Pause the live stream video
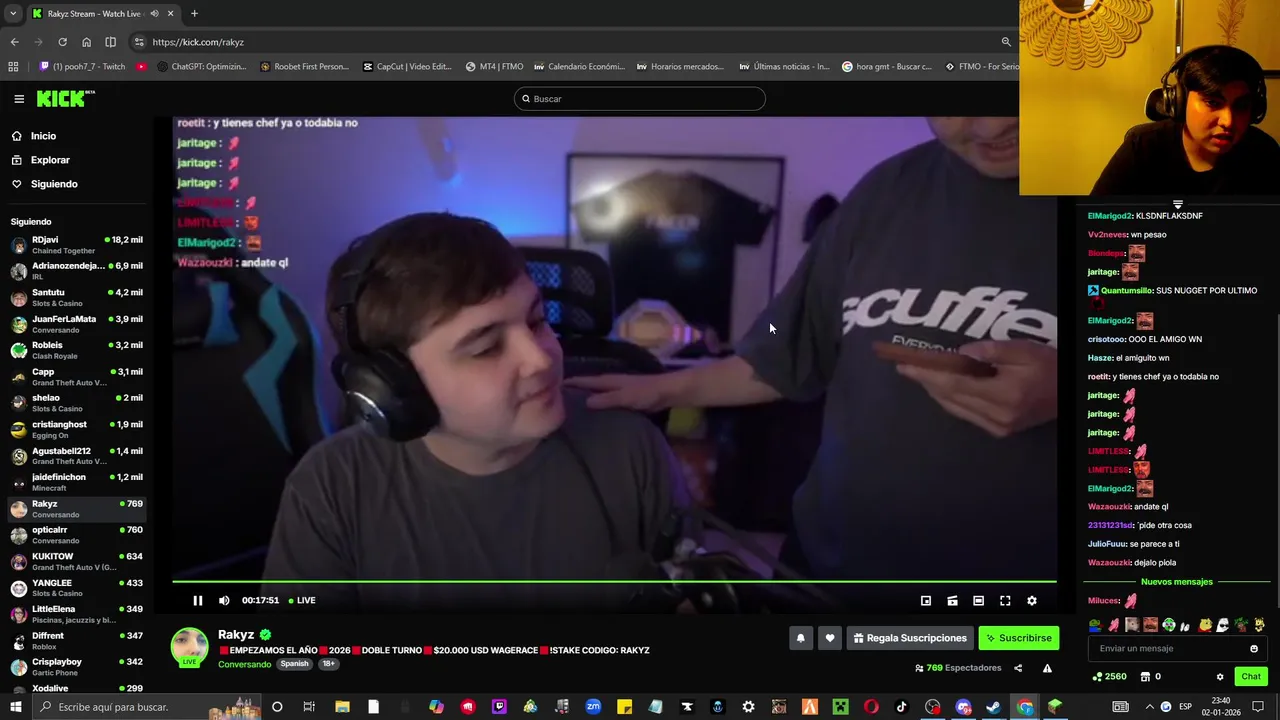 coord(198,600)
